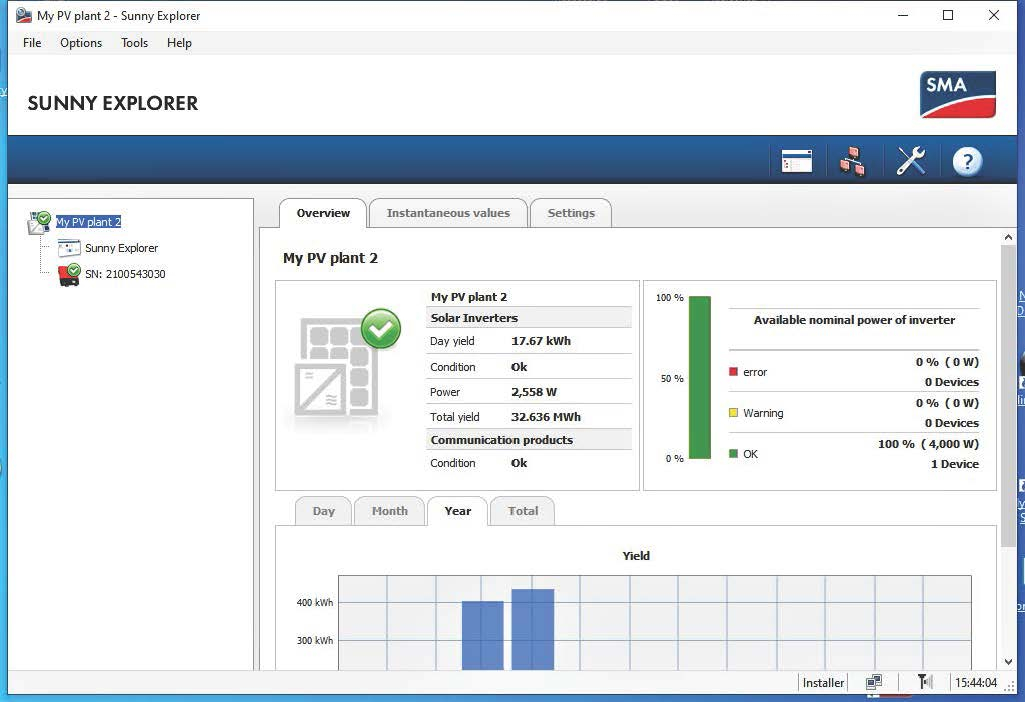
Task: Select Sunny Explorer in the plant tree
Action: 122,248
